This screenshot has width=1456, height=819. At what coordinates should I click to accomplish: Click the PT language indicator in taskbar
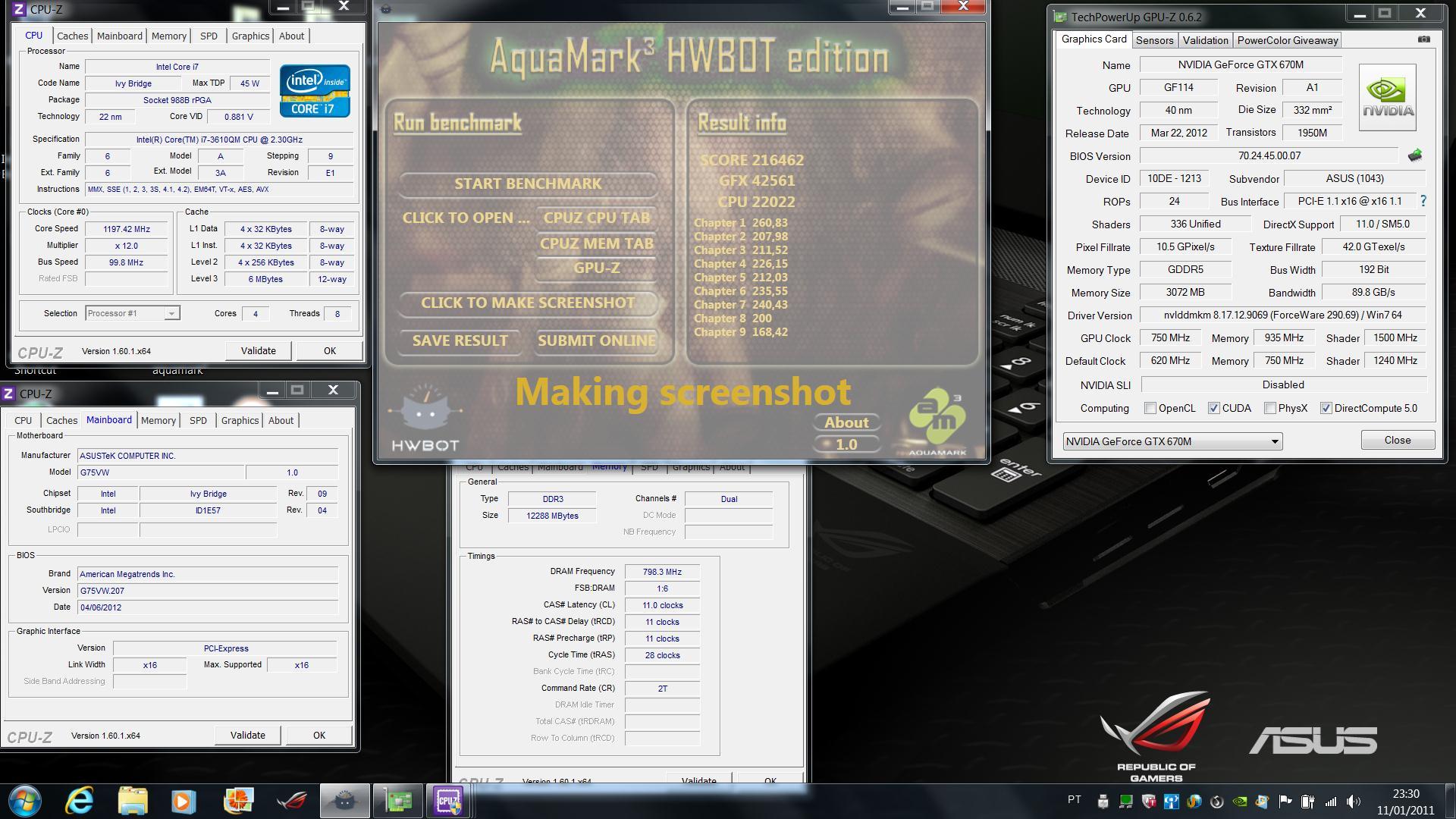pos(1075,799)
